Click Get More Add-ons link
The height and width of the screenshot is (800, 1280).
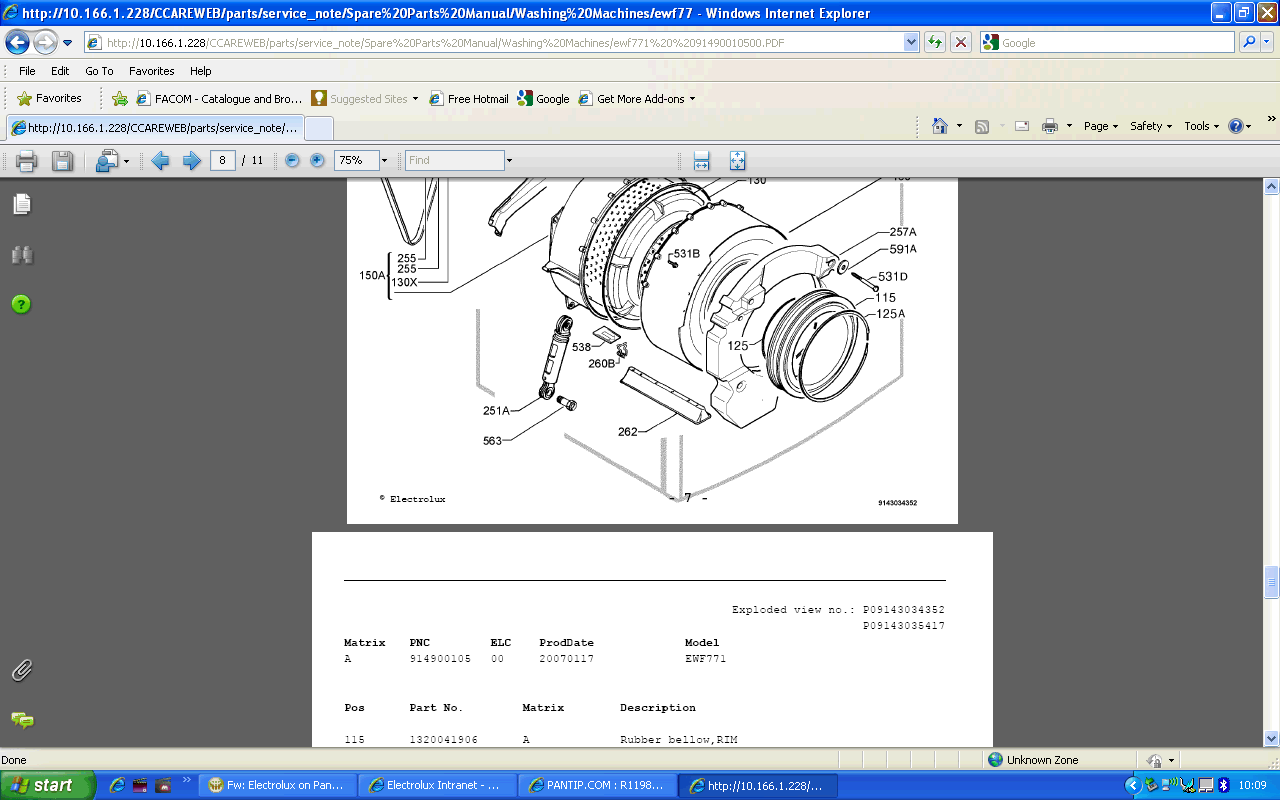pos(636,99)
